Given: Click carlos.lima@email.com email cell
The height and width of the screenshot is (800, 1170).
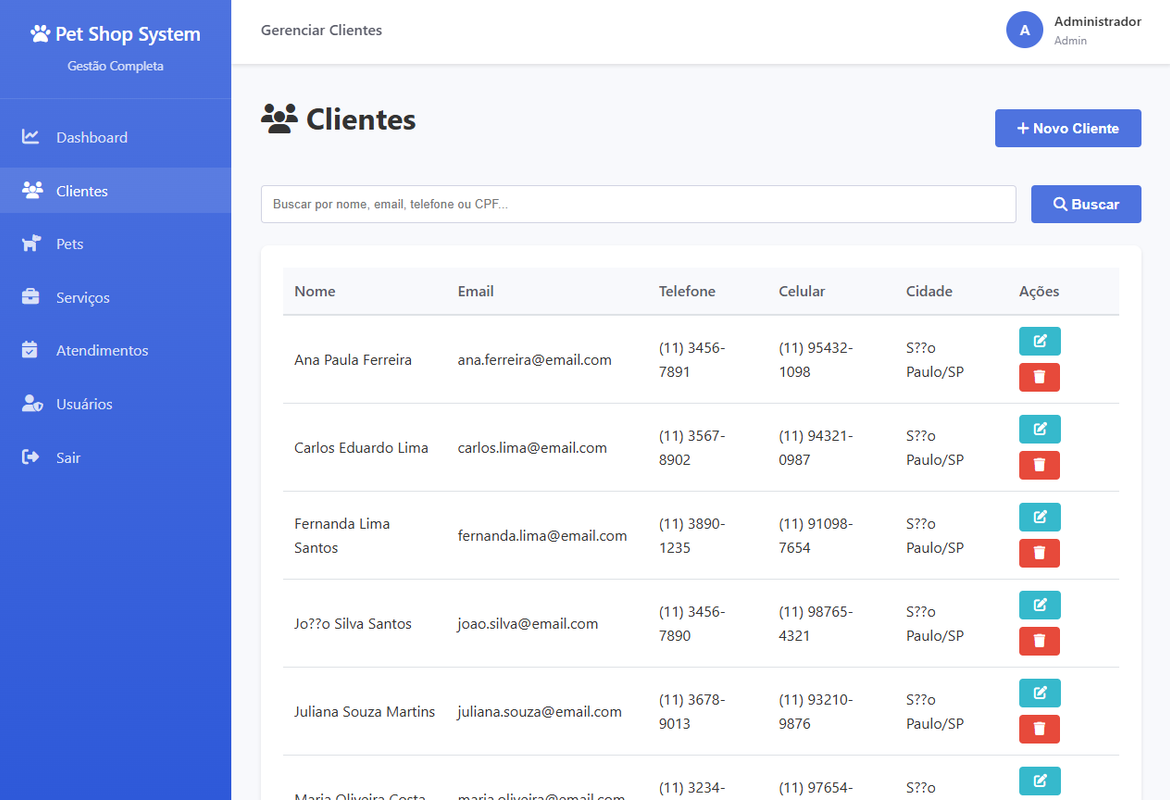Looking at the screenshot, I should click(x=532, y=448).
